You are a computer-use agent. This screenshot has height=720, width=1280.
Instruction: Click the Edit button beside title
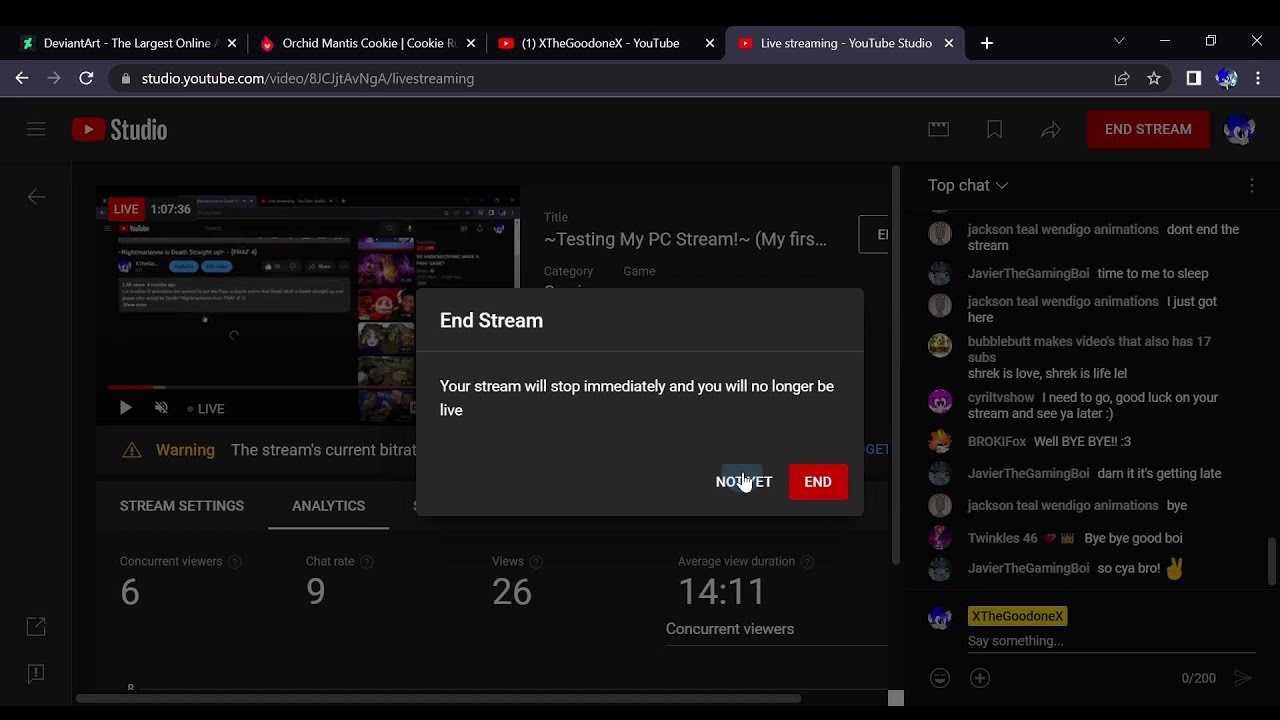873,234
